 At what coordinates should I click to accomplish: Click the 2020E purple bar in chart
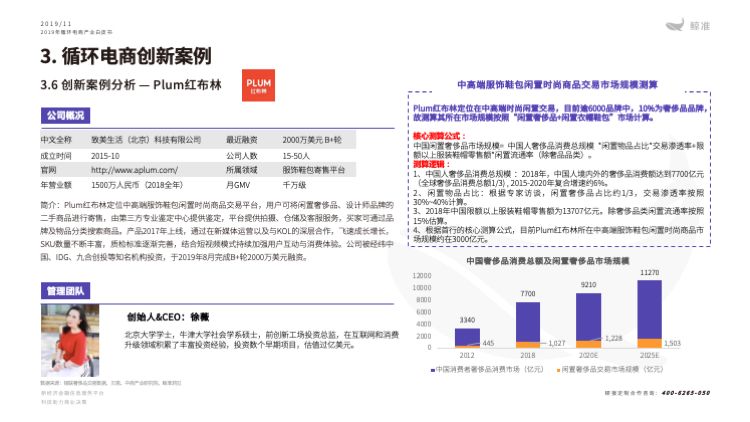[588, 317]
